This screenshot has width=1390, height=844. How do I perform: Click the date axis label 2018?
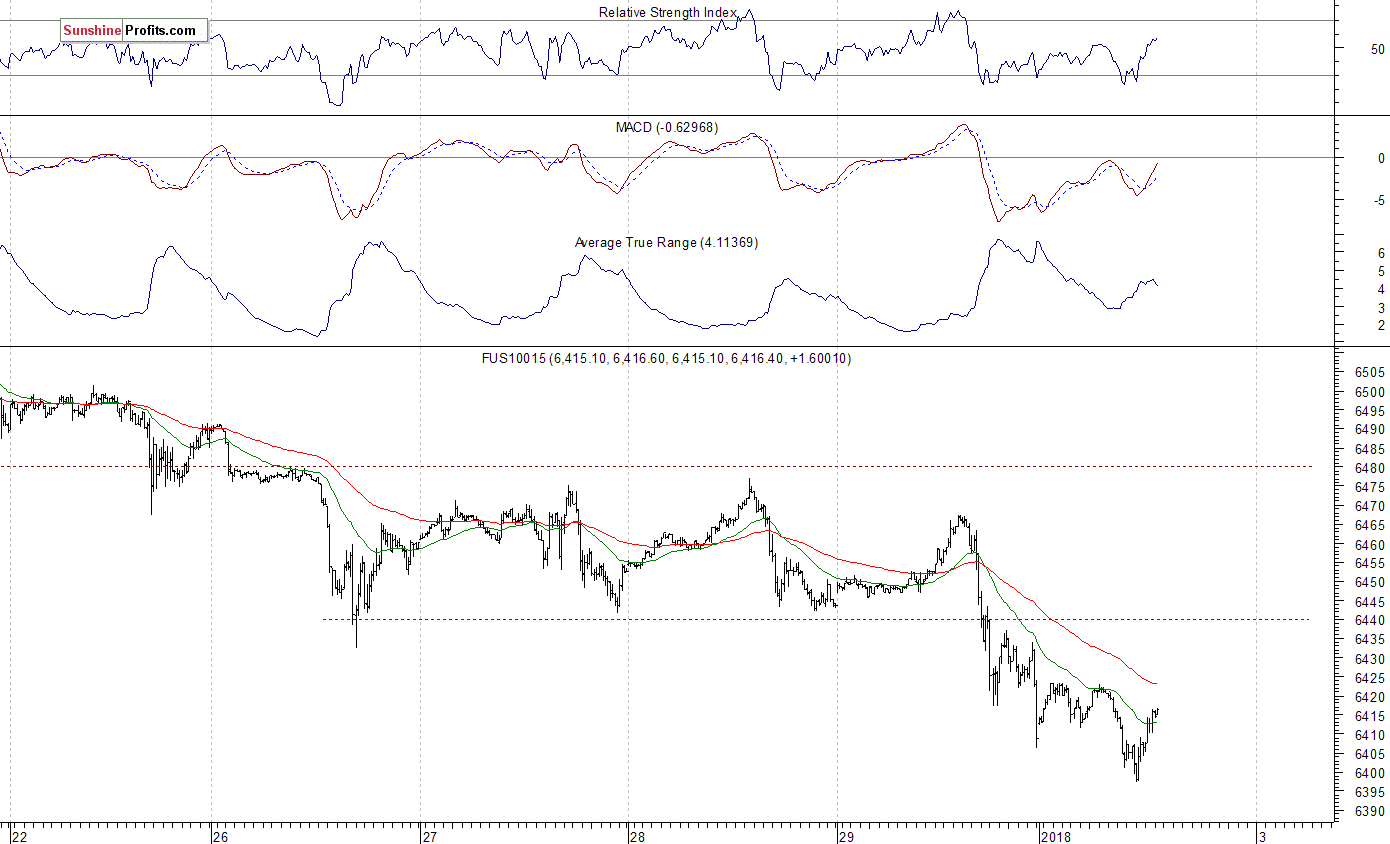(1058, 836)
